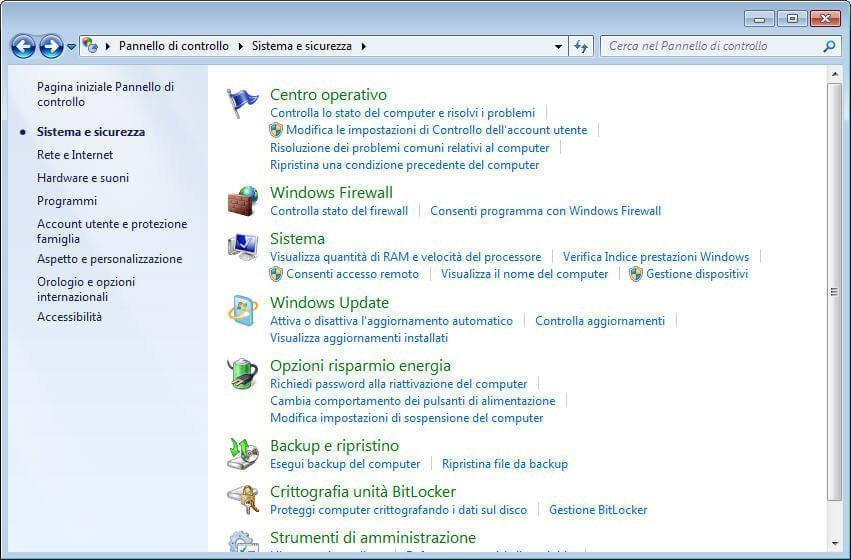Open the Centro operativo heading
851x560 pixels.
tap(328, 94)
